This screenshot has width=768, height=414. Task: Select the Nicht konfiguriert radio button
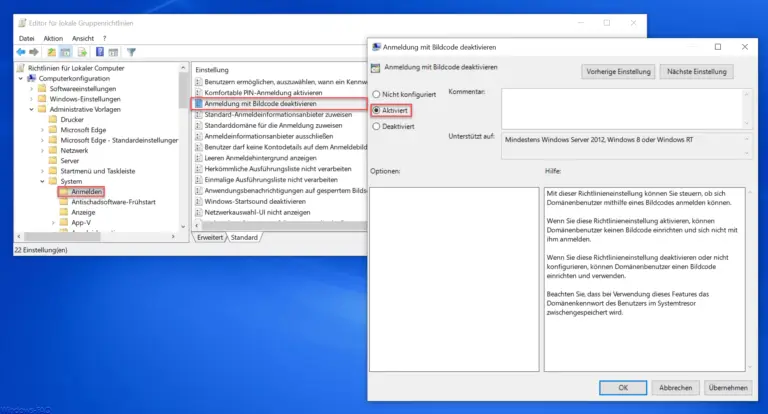[376, 94]
